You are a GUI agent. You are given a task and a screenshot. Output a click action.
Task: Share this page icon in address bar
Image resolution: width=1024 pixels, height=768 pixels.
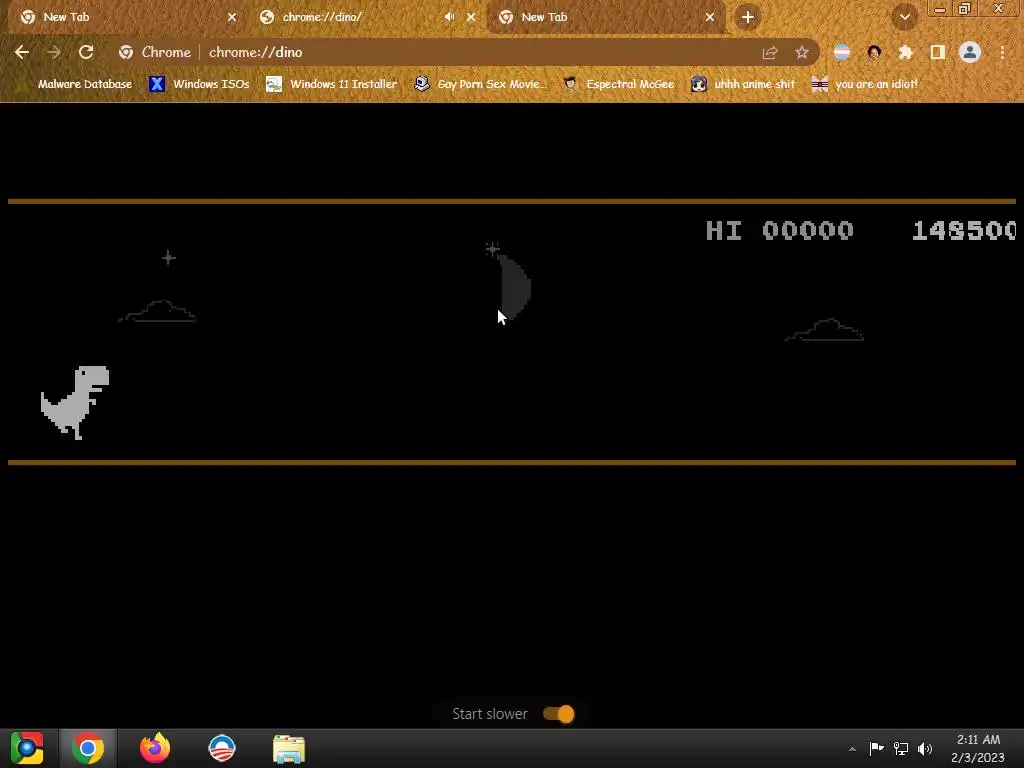click(x=770, y=52)
